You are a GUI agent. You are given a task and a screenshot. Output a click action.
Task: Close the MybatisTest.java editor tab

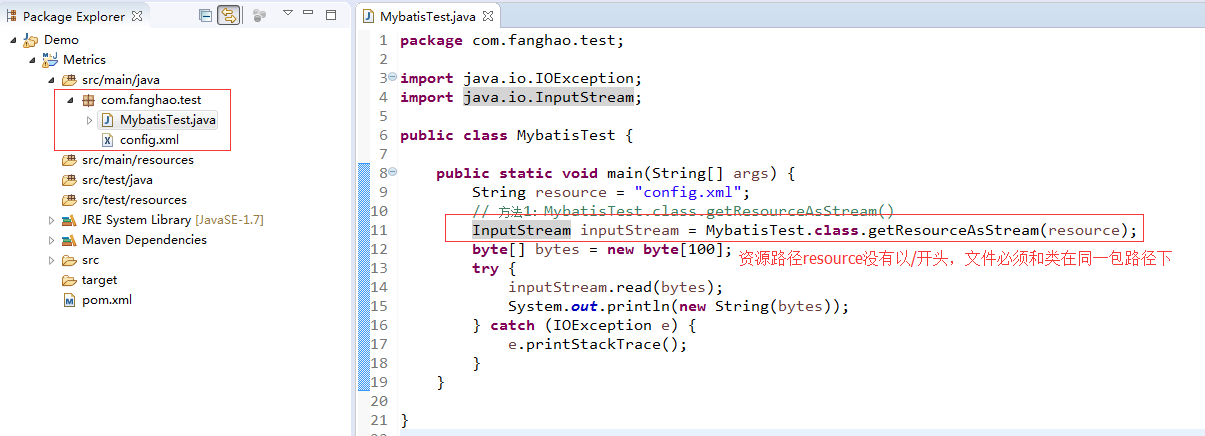point(487,16)
